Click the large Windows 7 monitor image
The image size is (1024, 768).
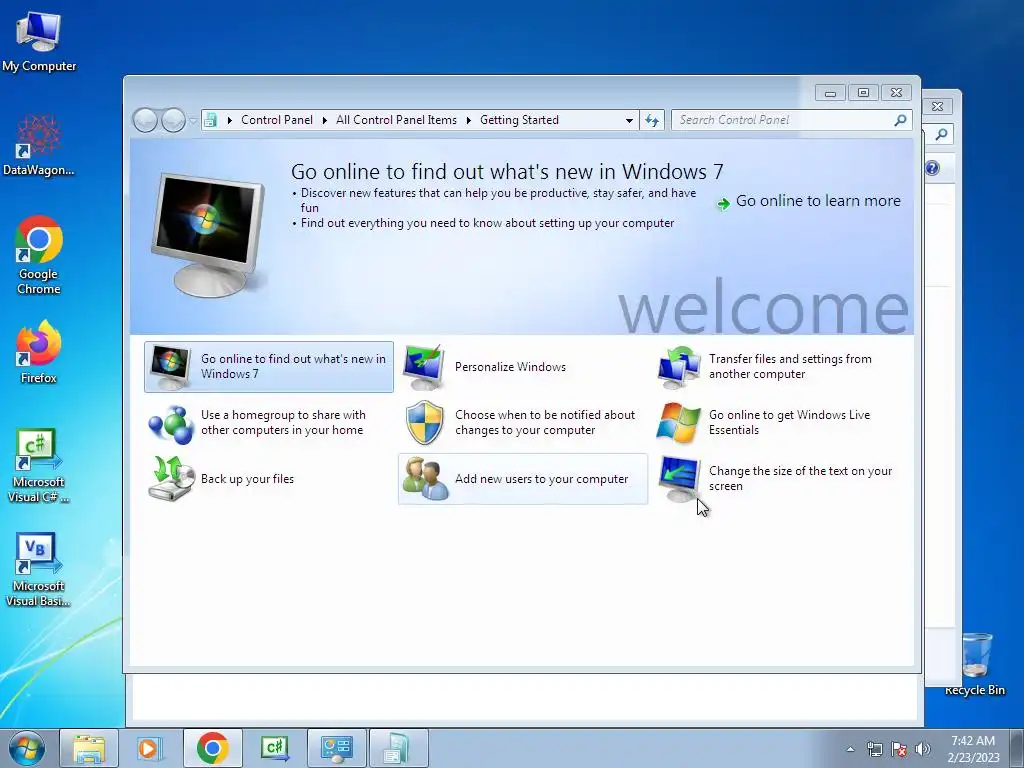209,234
